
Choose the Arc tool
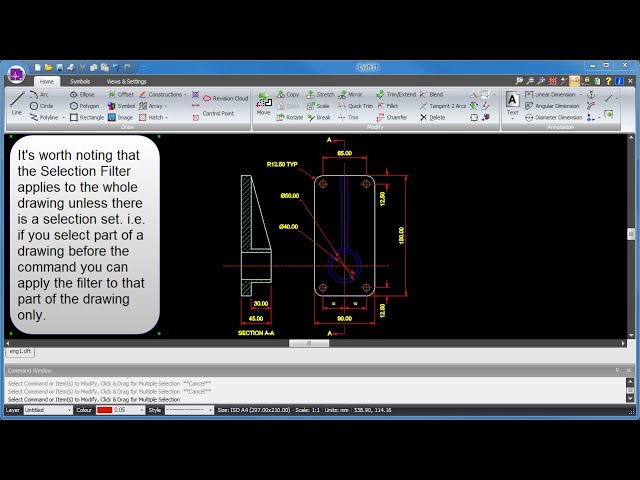tap(39, 94)
